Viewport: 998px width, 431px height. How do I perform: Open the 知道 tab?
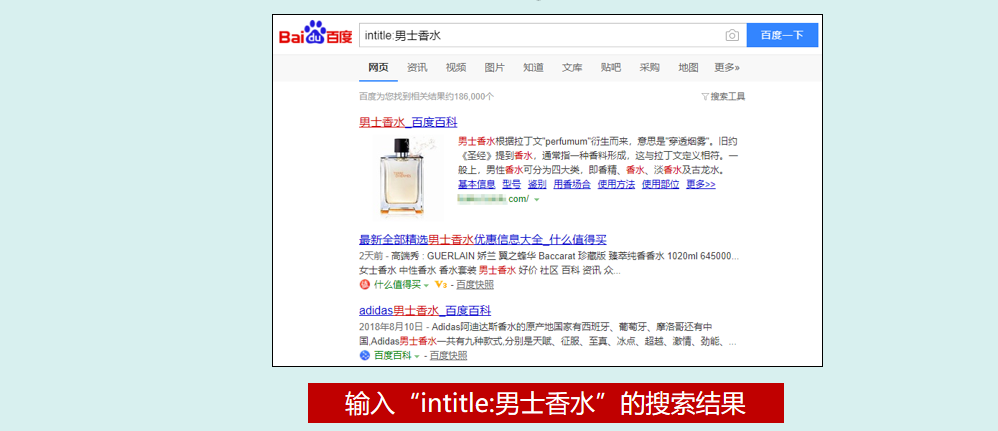pyautogui.click(x=533, y=67)
